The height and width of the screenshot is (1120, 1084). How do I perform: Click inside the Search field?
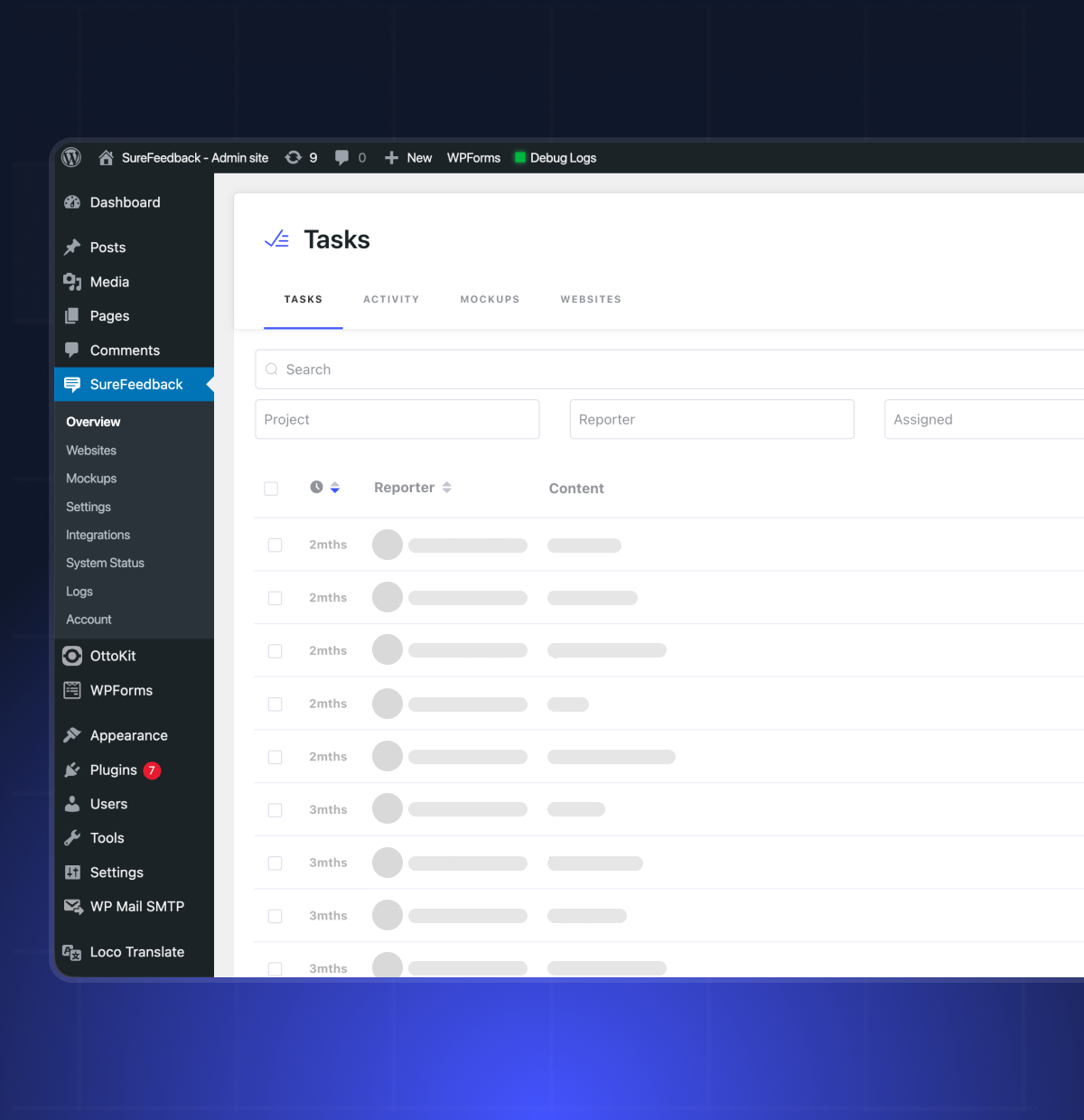click(x=542, y=369)
